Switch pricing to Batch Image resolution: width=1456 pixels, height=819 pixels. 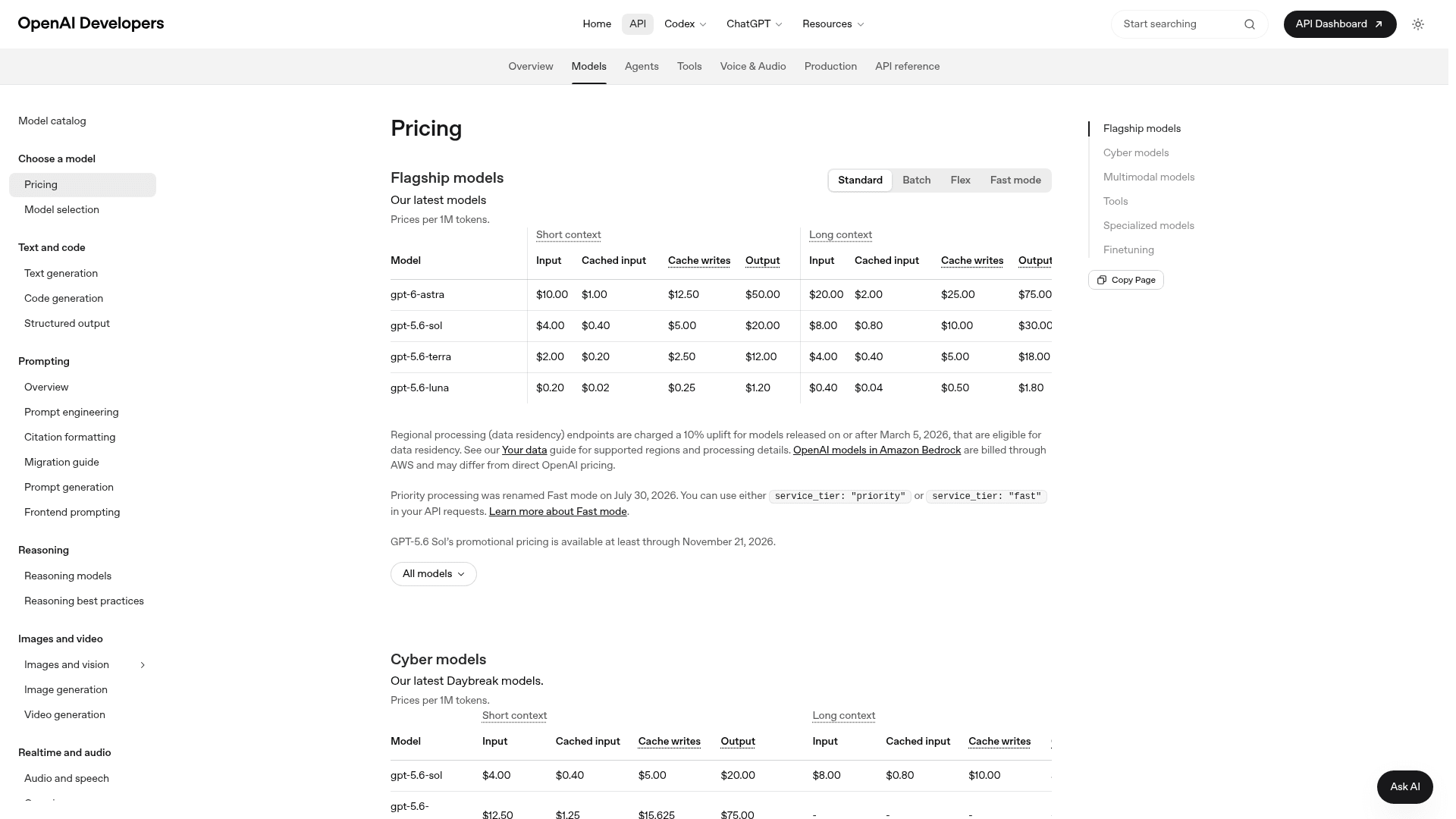pos(916,180)
